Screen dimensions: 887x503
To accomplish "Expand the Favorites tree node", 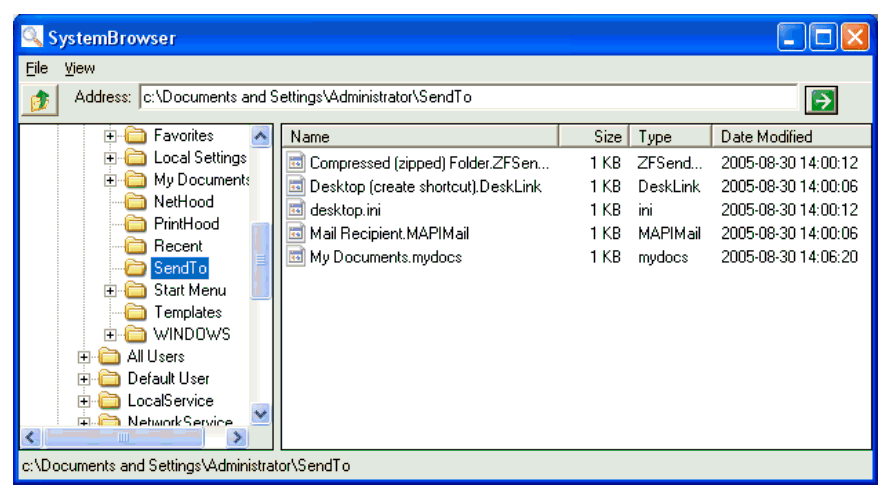I will pyautogui.click(x=111, y=136).
